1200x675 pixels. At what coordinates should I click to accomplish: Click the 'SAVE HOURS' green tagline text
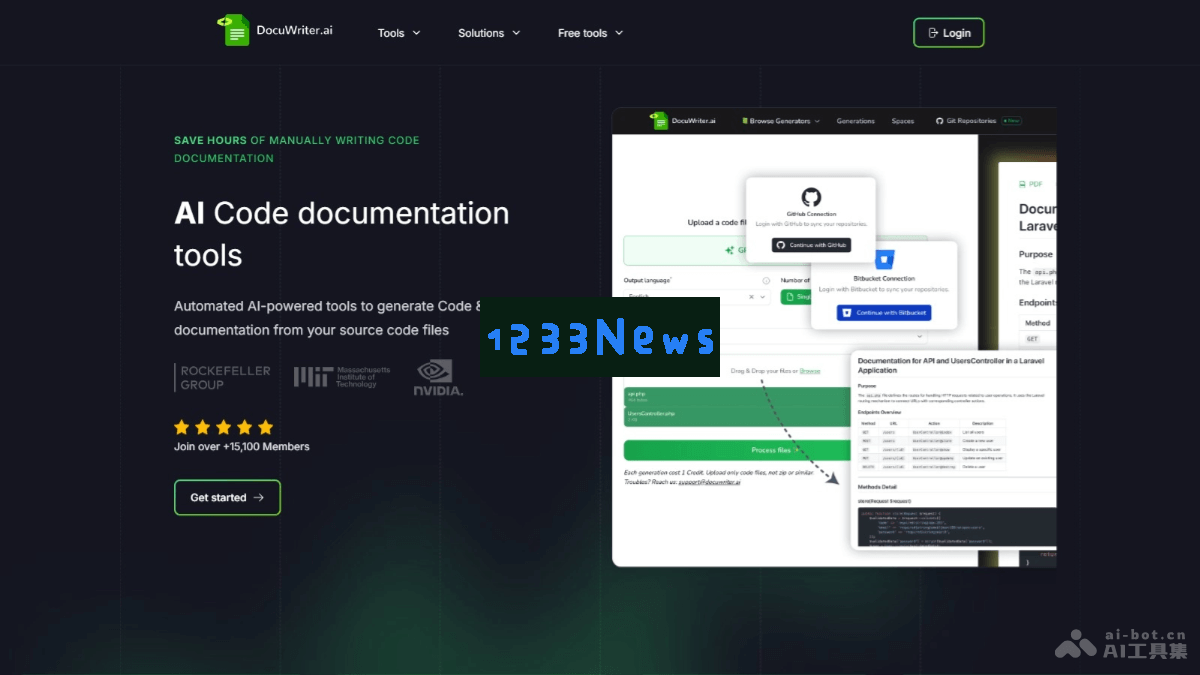[x=210, y=141]
